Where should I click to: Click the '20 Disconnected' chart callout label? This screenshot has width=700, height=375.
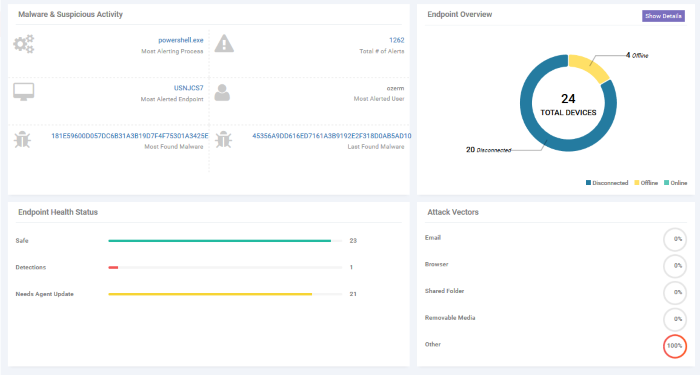[x=488, y=150]
